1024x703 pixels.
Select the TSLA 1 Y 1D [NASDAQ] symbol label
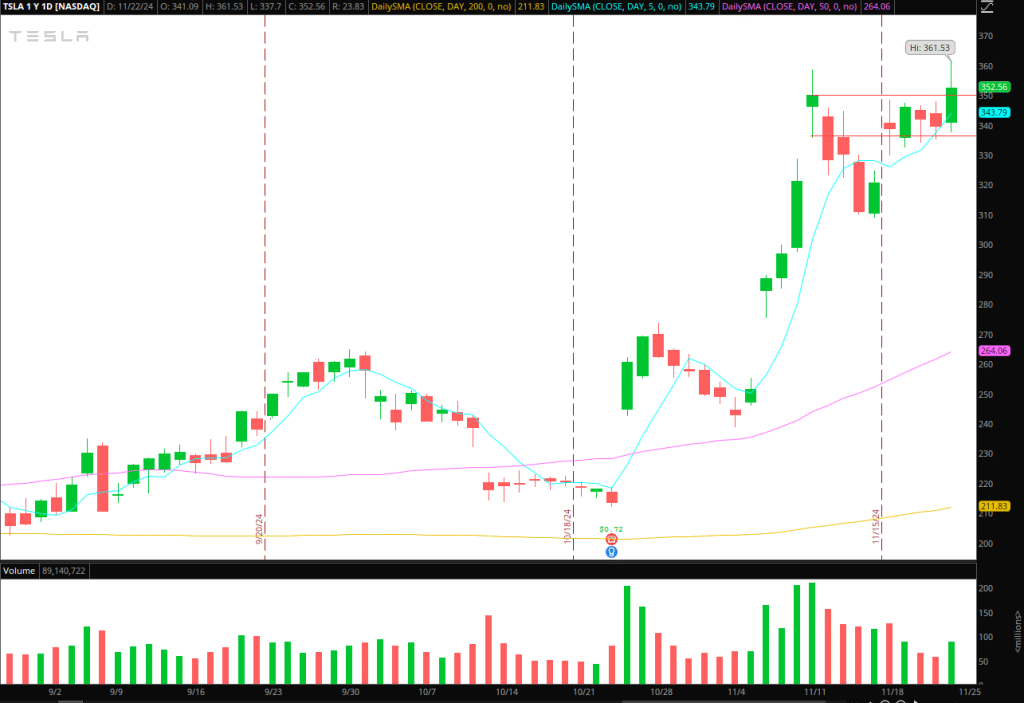[51, 7]
